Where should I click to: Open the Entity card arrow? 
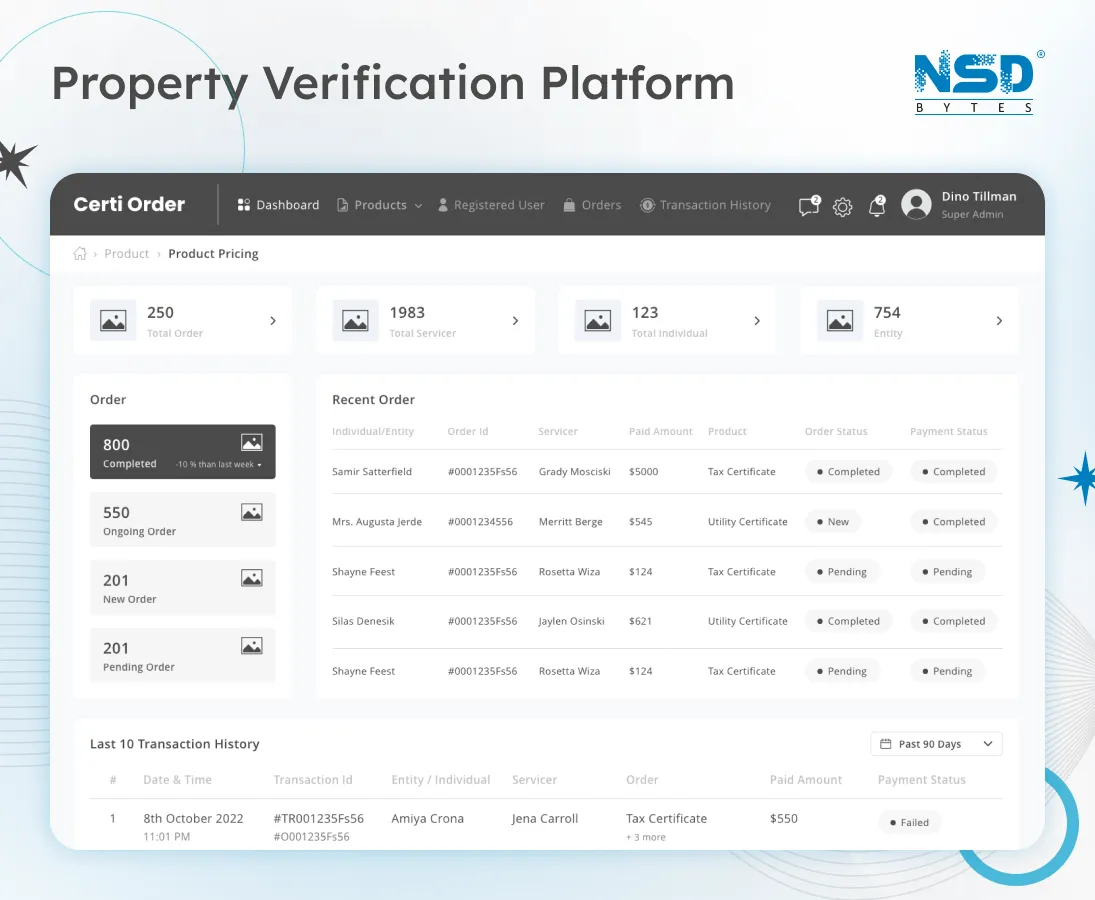pyautogui.click(x=999, y=320)
